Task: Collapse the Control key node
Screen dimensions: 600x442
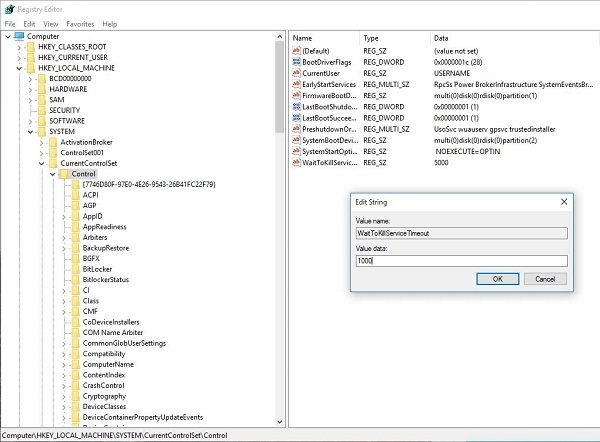Action: tap(51, 174)
